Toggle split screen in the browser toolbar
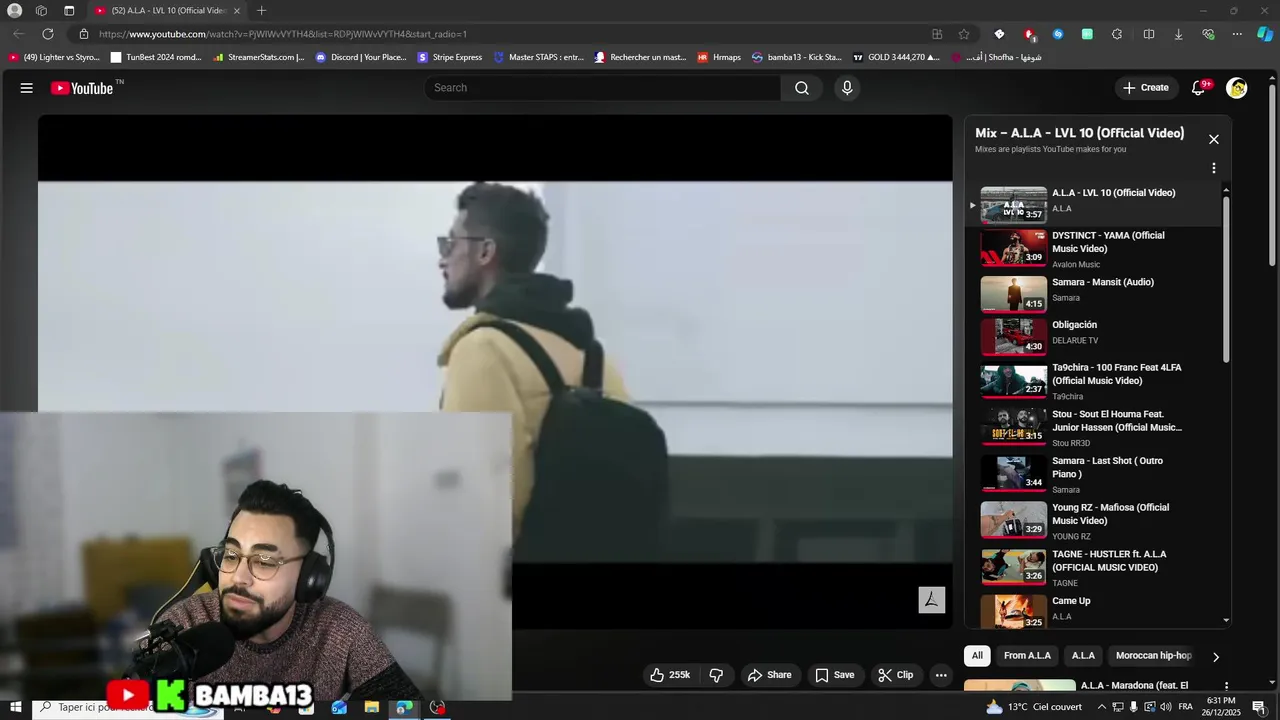The width and height of the screenshot is (1280, 720). 1149,34
